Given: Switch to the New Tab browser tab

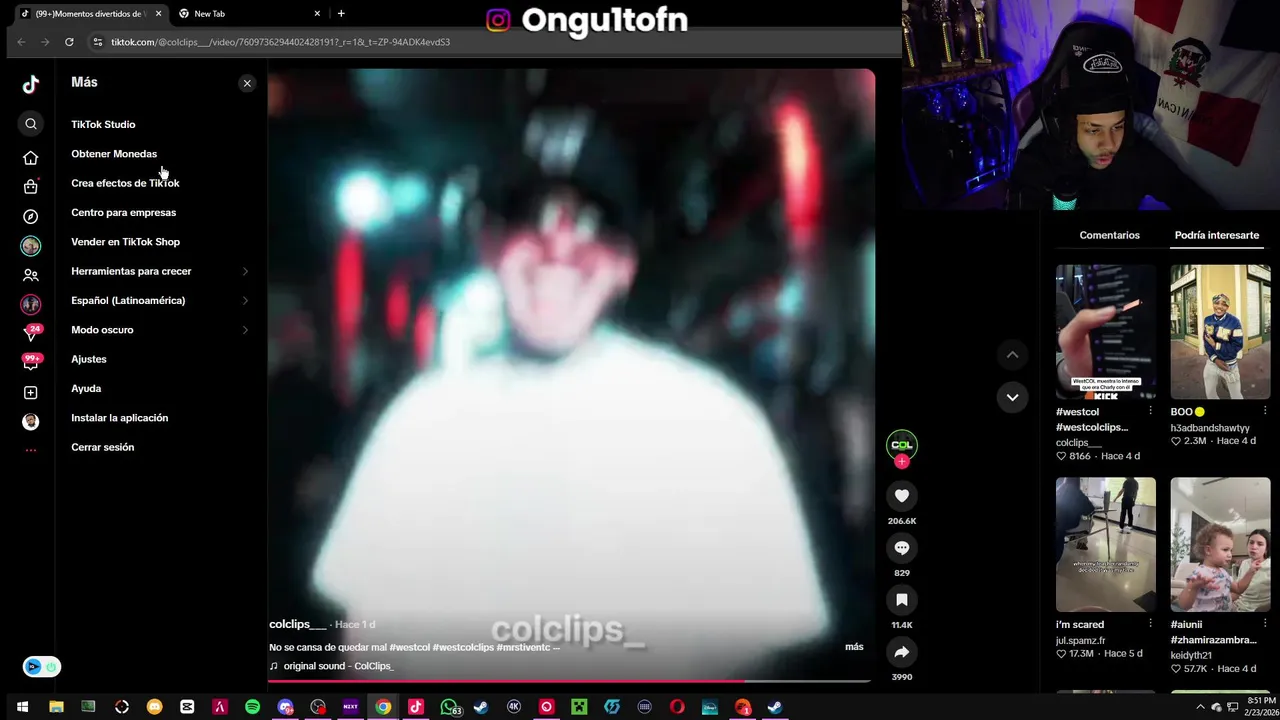Looking at the screenshot, I should pyautogui.click(x=250, y=13).
